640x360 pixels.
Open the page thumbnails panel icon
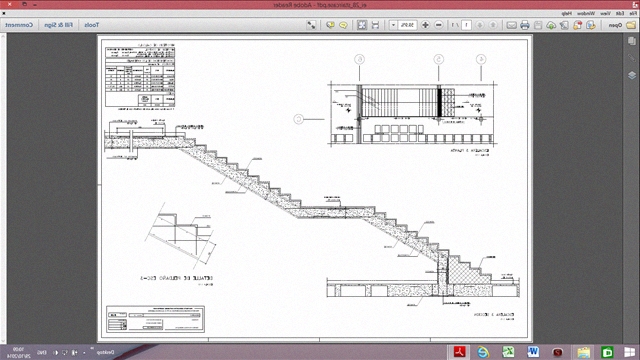[632, 41]
